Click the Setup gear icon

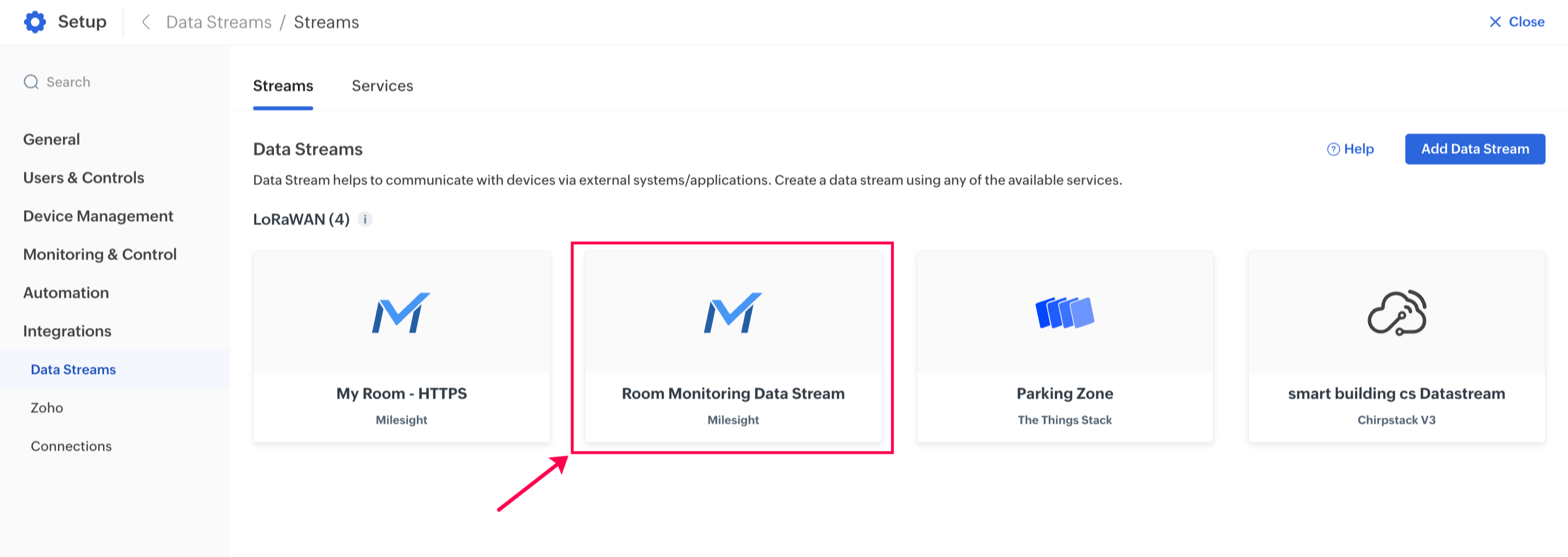point(35,22)
